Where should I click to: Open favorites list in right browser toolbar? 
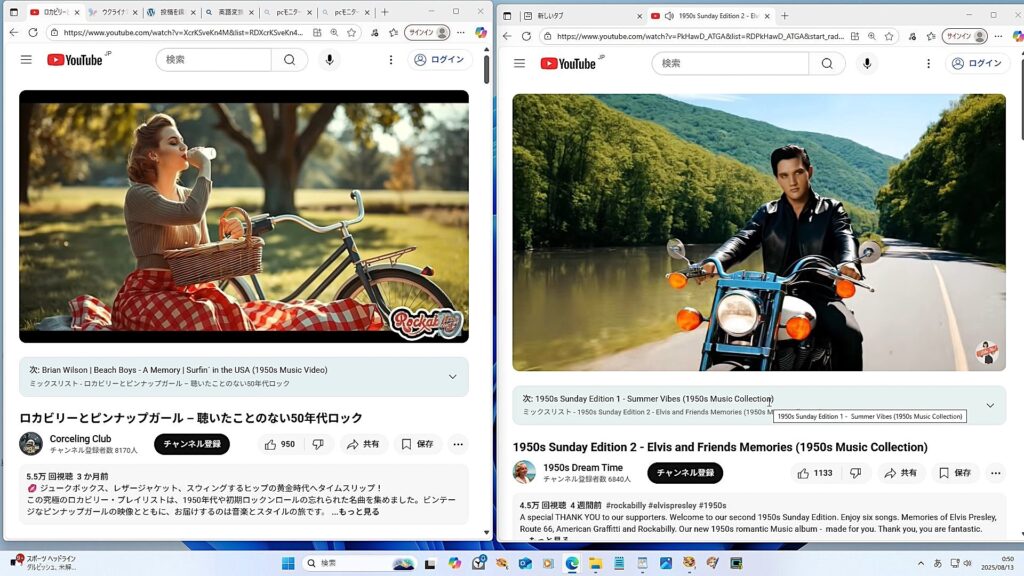point(931,36)
